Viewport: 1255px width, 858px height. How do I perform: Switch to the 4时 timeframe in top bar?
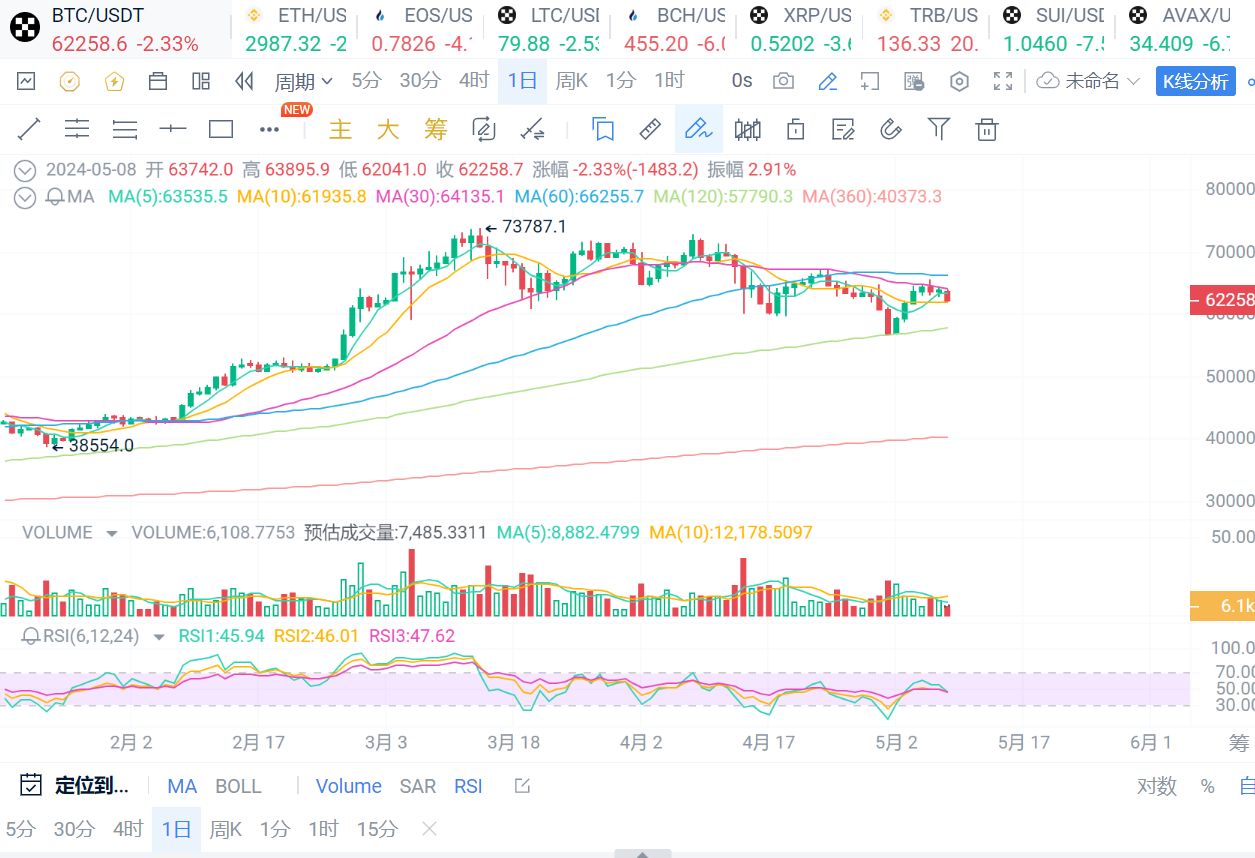tap(474, 81)
